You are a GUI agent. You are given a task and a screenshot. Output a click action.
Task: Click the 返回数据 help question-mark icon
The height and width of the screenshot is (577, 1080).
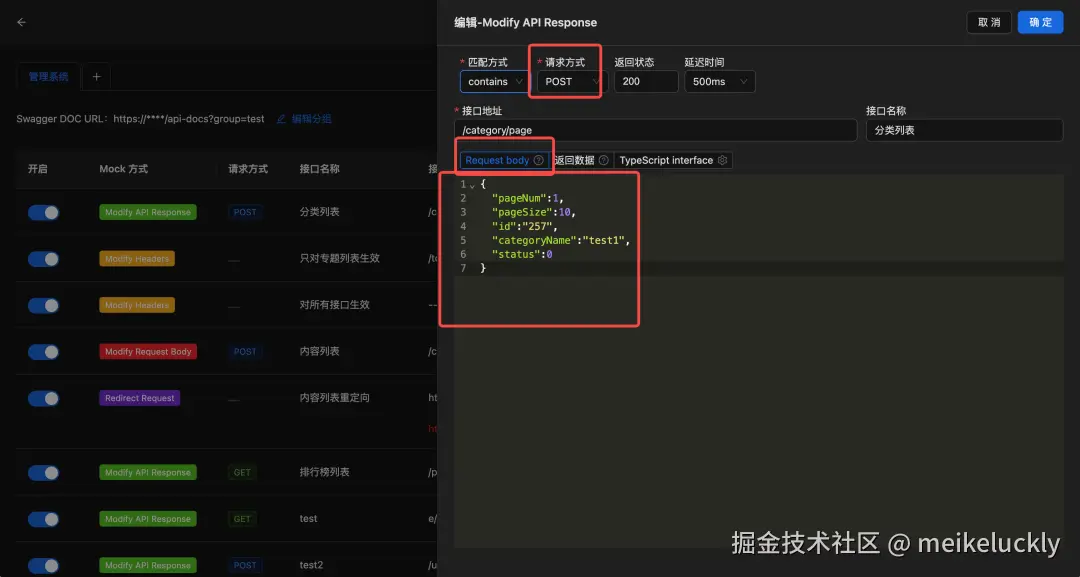tap(605, 160)
